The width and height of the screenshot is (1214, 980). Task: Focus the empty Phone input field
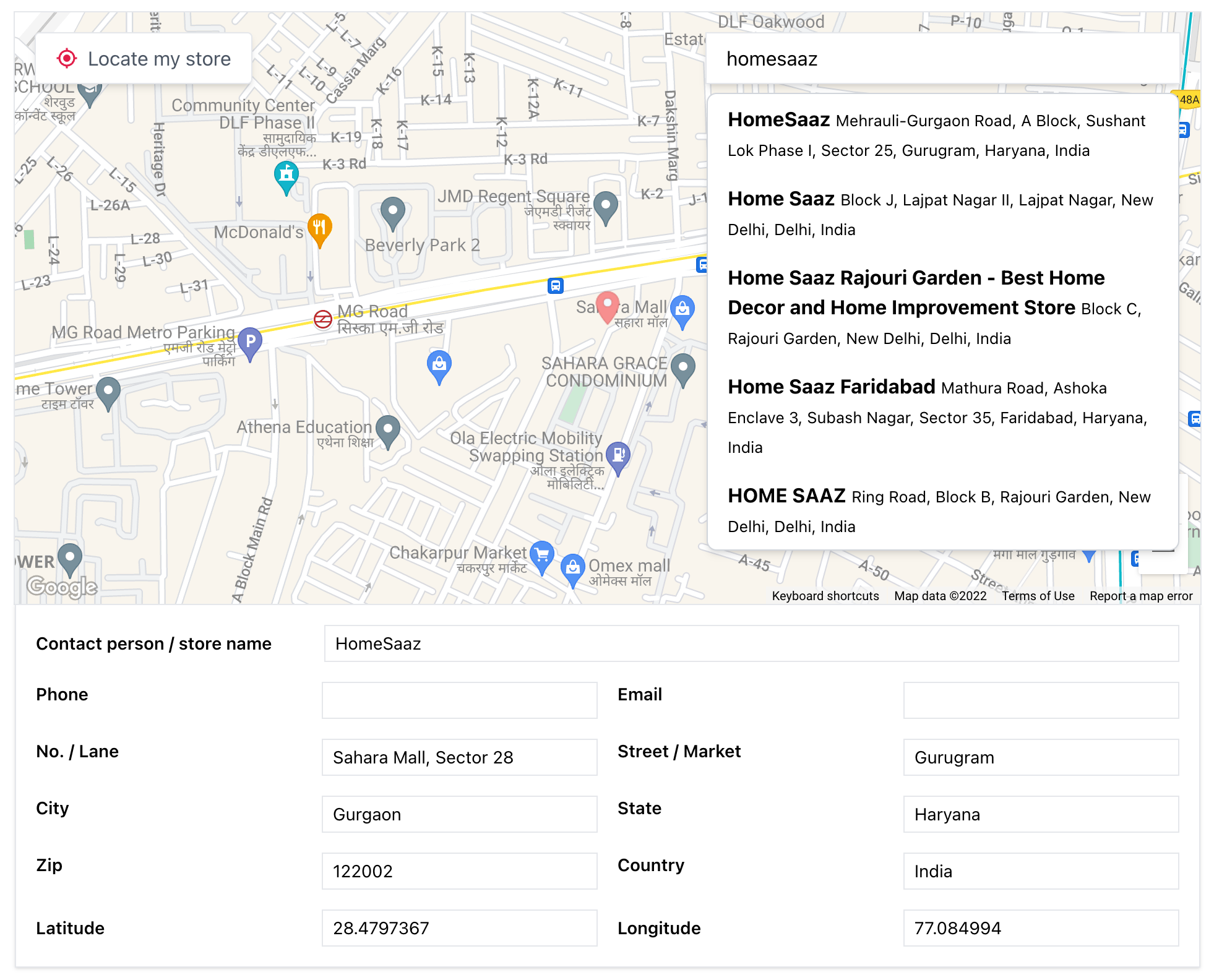(x=459, y=700)
